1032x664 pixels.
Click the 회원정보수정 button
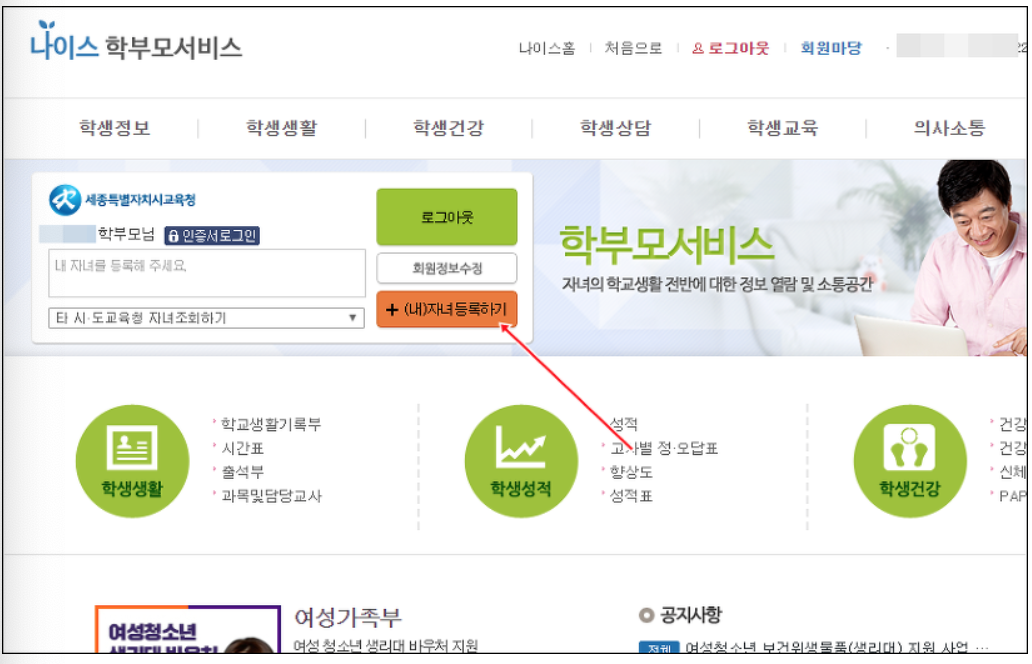tap(447, 268)
